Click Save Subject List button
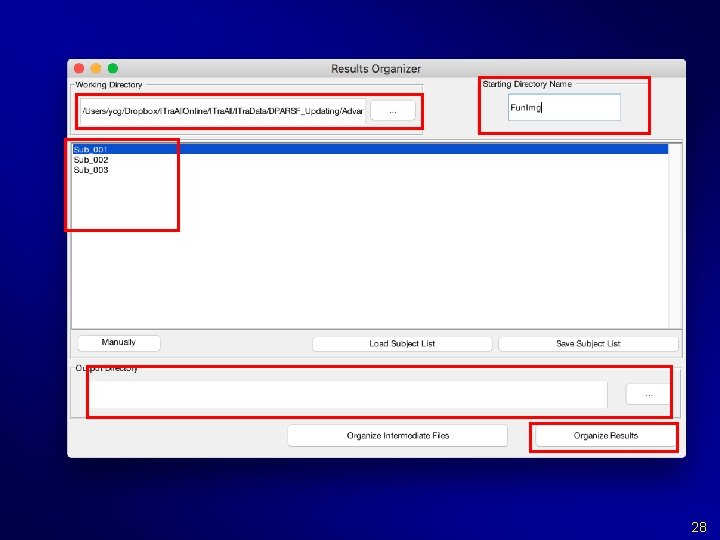This screenshot has height=540, width=720. click(588, 343)
